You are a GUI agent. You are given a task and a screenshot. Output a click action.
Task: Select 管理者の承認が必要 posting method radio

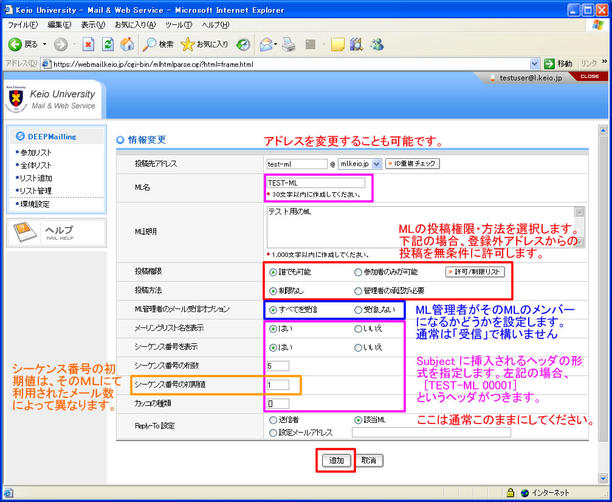click(359, 290)
